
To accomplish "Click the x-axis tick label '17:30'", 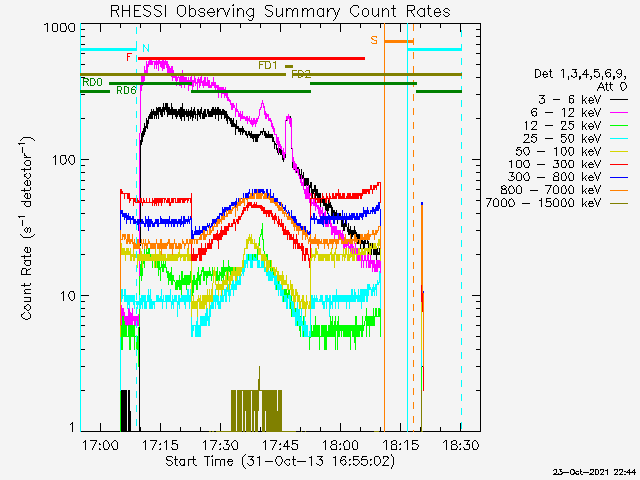I will point(220,445).
